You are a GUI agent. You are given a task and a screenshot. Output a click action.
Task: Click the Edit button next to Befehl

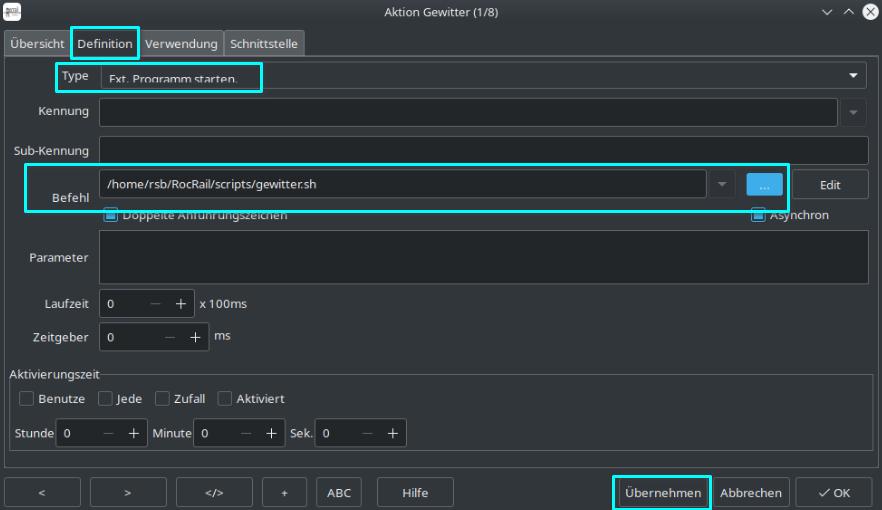click(830, 185)
